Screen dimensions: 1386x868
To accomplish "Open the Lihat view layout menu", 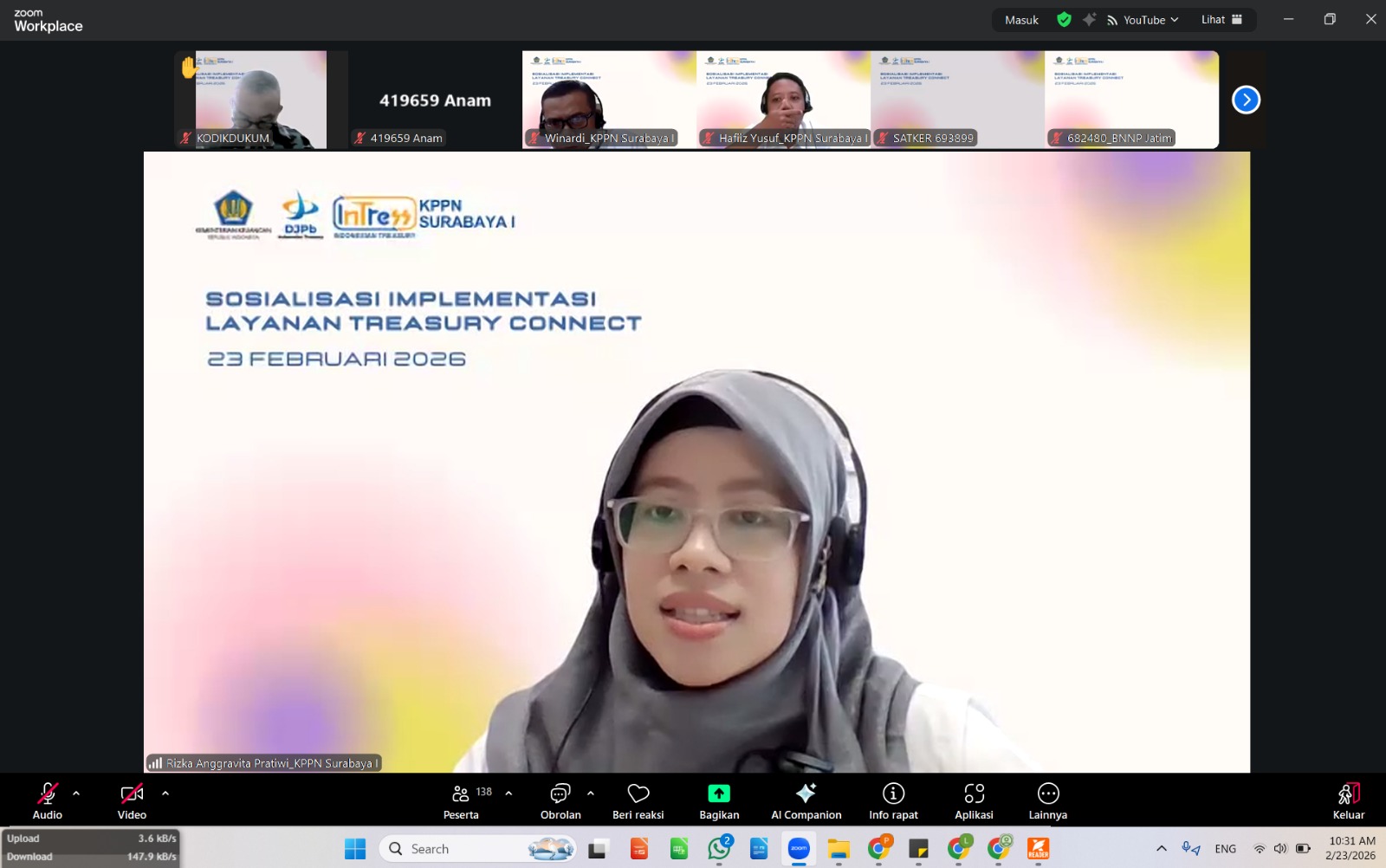I will pos(1221,20).
